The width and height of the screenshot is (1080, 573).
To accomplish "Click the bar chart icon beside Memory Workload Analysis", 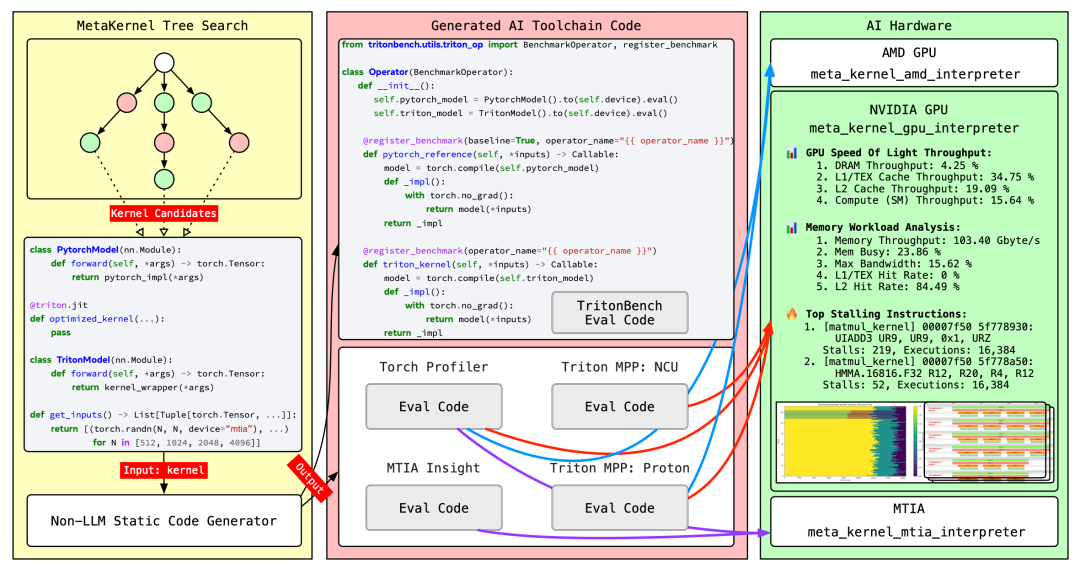I will (x=792, y=227).
